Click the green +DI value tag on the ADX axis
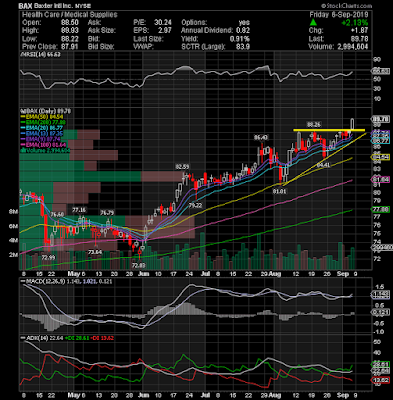Viewport: 393px width, 400px height. [x=380, y=364]
